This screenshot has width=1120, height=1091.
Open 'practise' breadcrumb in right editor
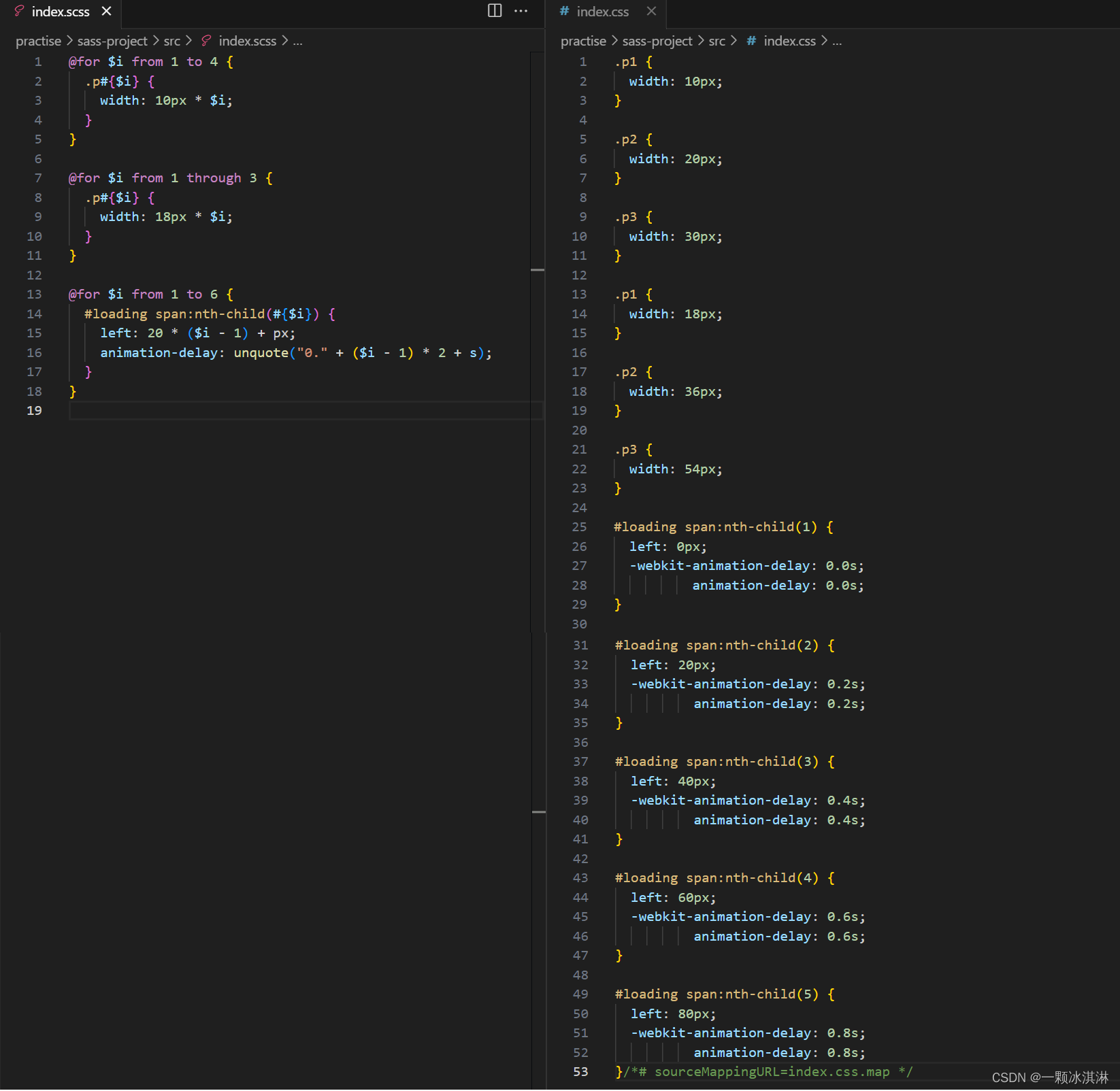pyautogui.click(x=583, y=41)
